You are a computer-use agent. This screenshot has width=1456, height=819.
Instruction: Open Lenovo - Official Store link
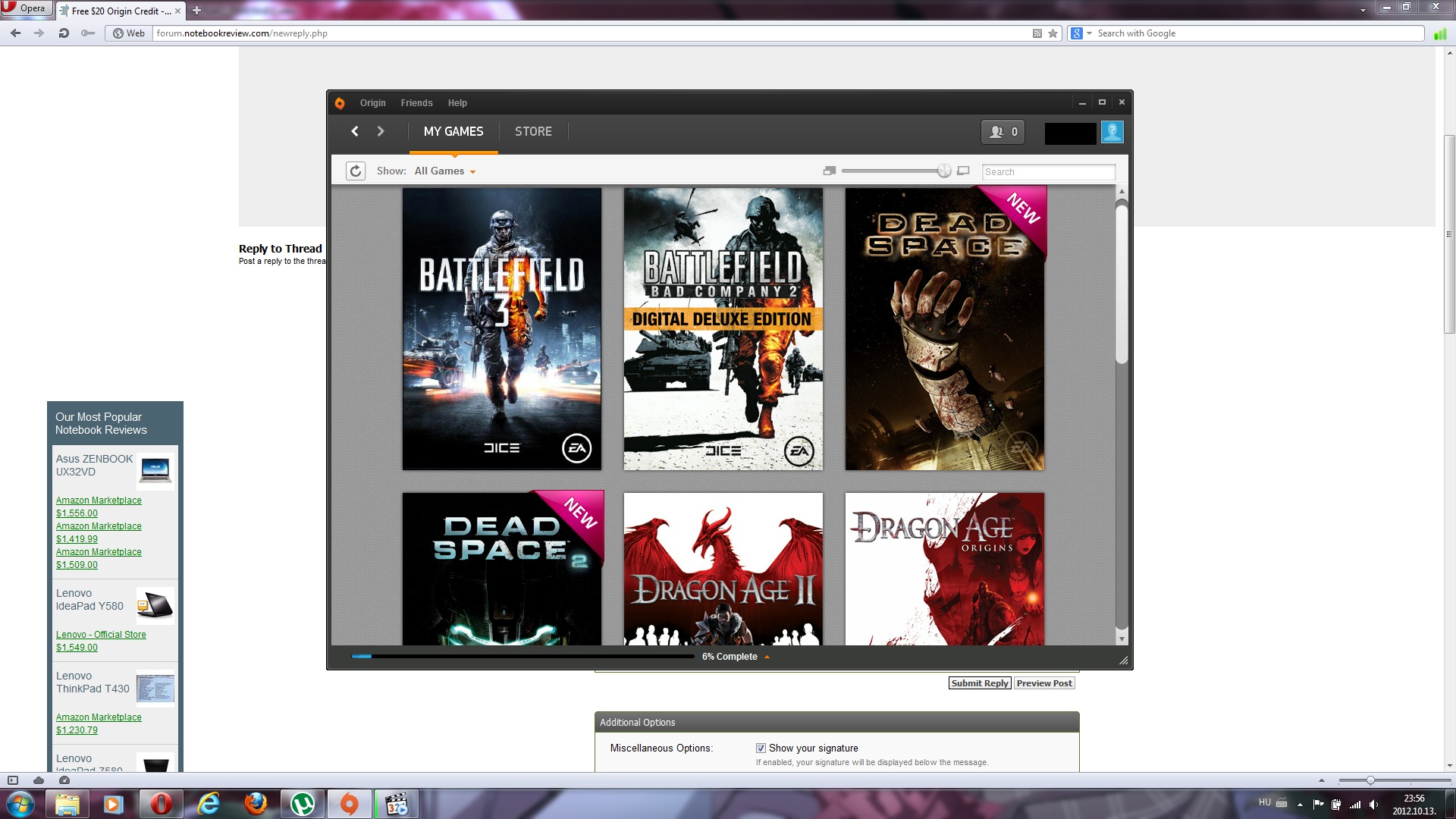(101, 635)
